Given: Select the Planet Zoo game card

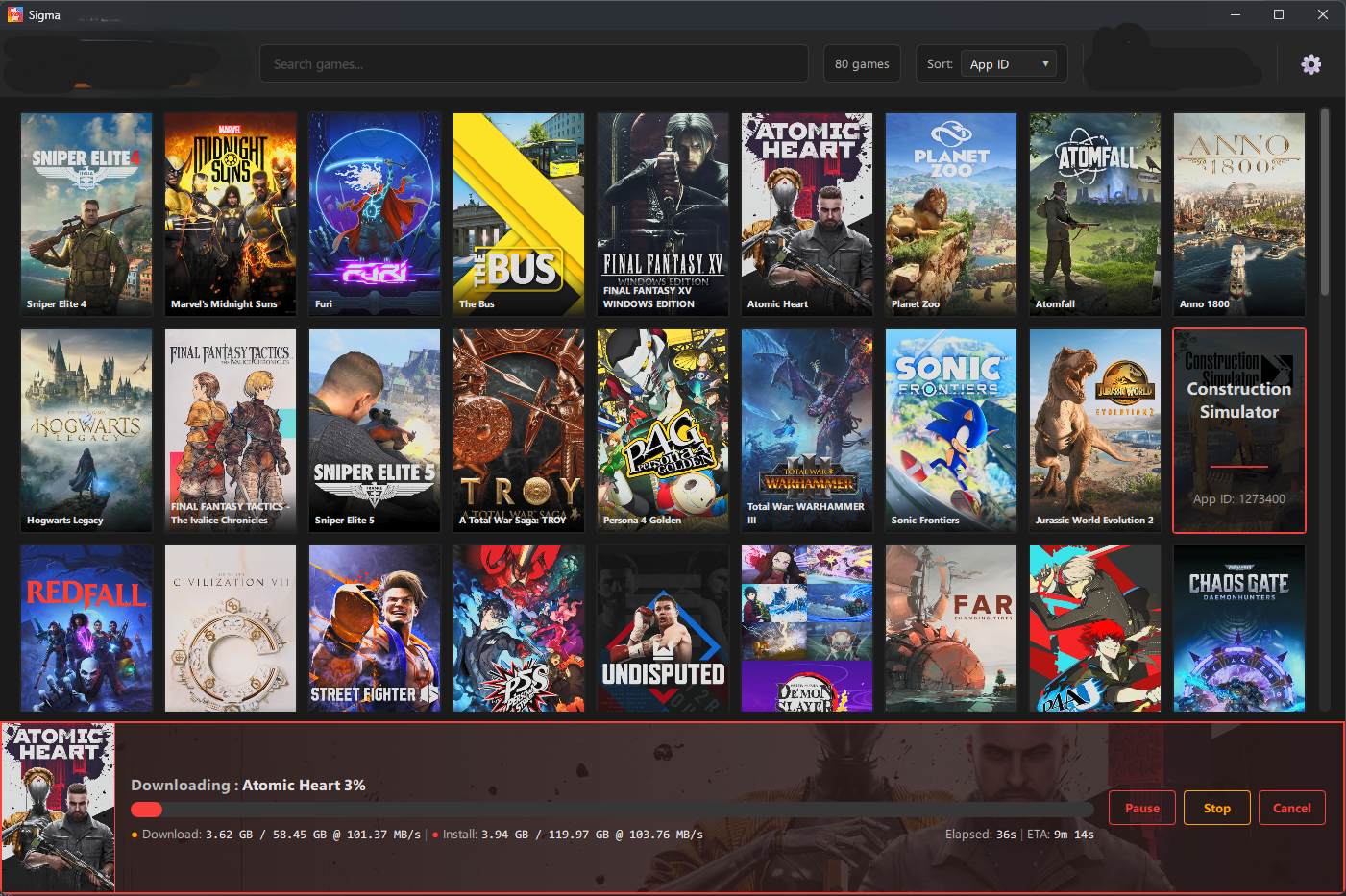Looking at the screenshot, I should (951, 214).
